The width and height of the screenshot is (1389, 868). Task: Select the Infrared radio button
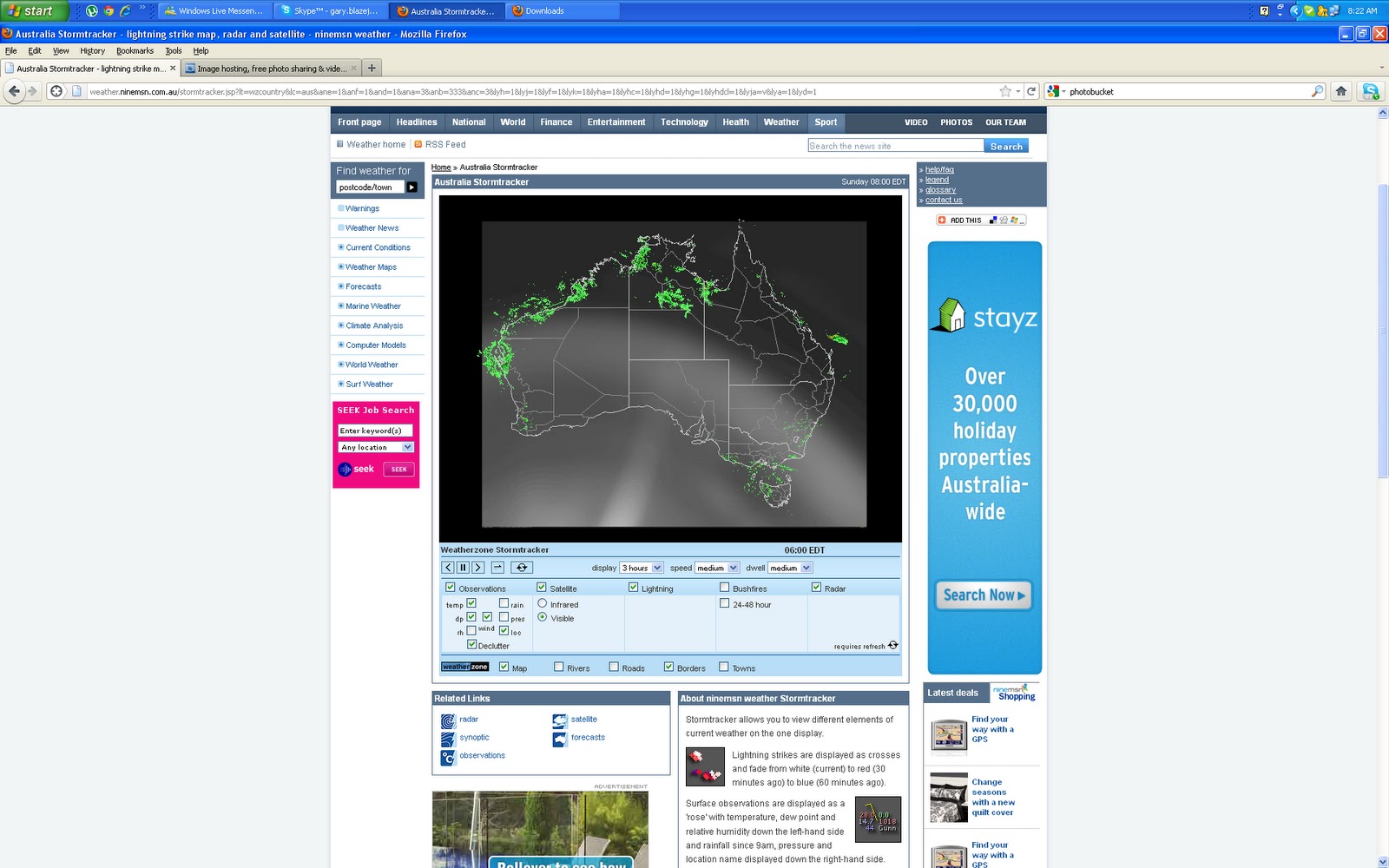542,603
